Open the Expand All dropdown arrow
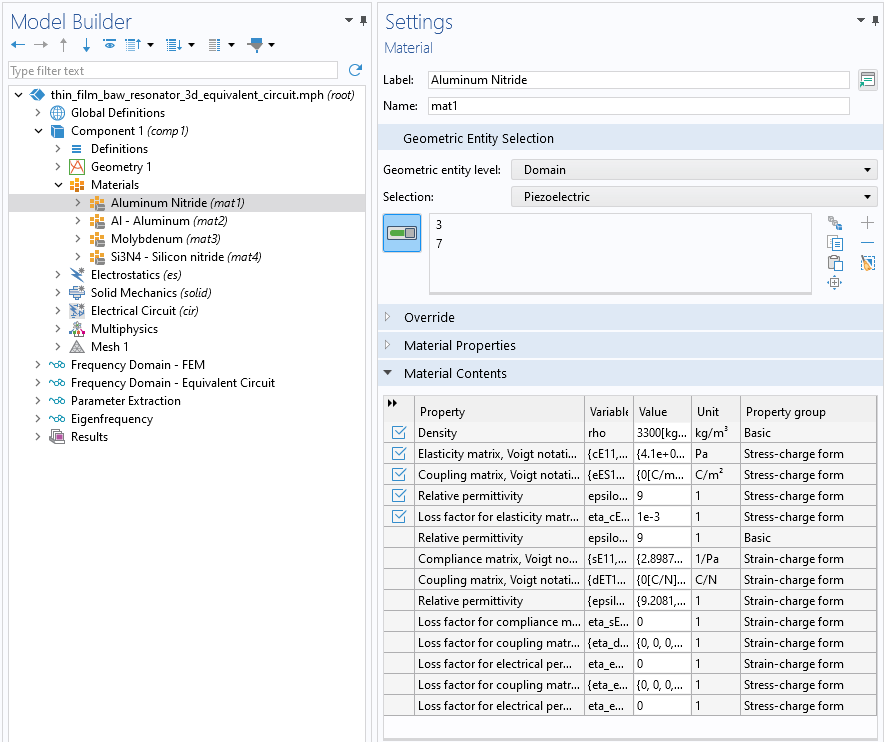The width and height of the screenshot is (884, 742). pos(192,45)
